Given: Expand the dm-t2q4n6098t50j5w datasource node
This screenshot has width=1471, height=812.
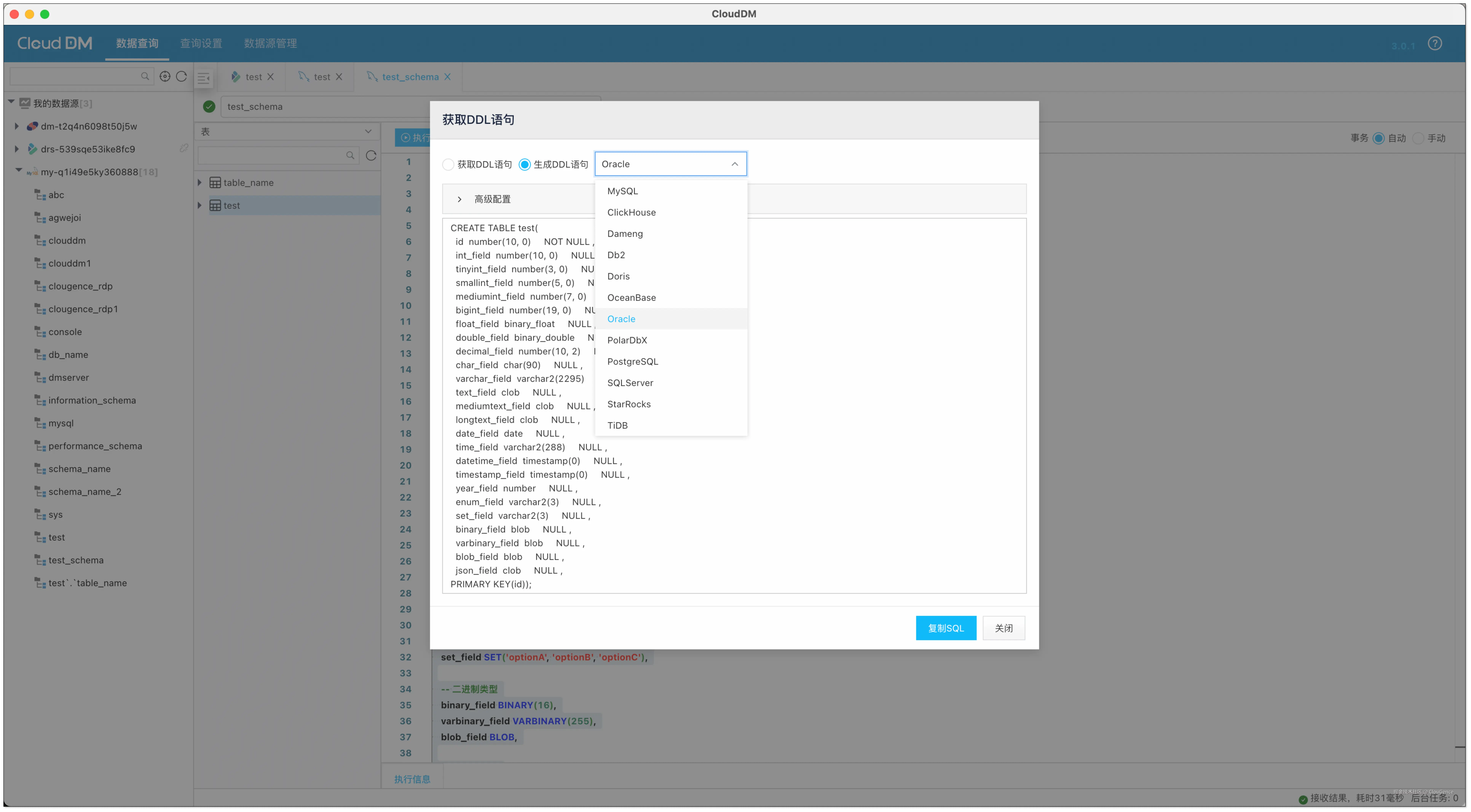Looking at the screenshot, I should [x=17, y=126].
